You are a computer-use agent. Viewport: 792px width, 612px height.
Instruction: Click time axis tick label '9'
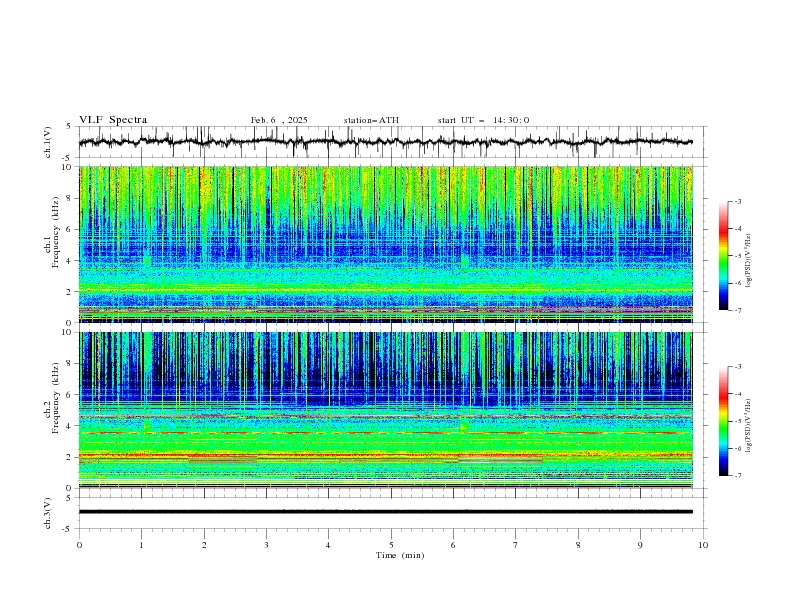[640, 545]
